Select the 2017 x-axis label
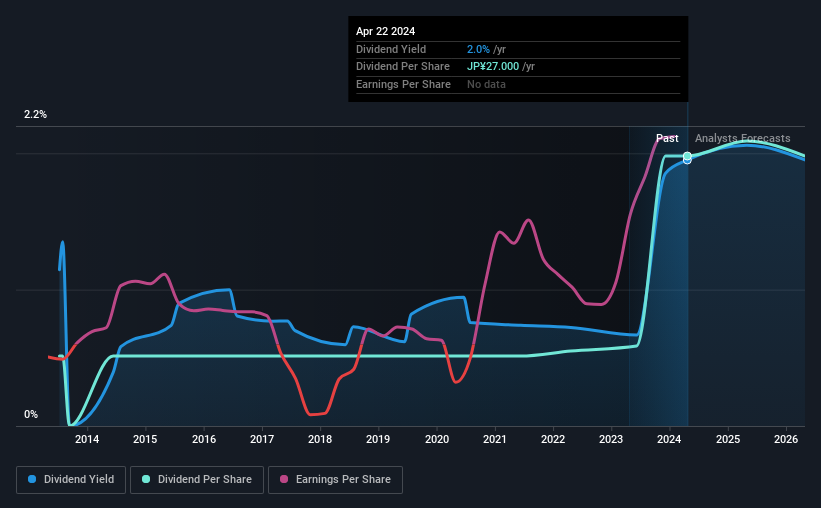The image size is (821, 508). (x=262, y=439)
